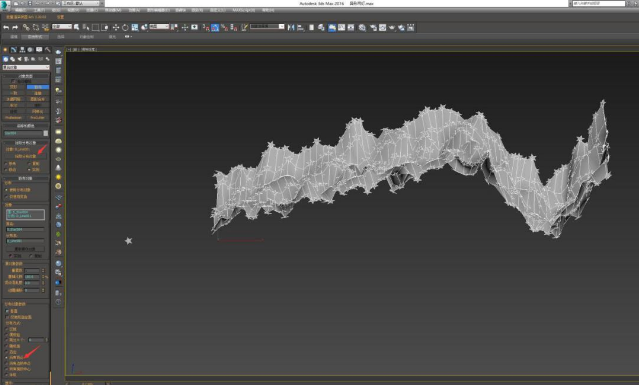Select the Select and Rotate tool

125,27
